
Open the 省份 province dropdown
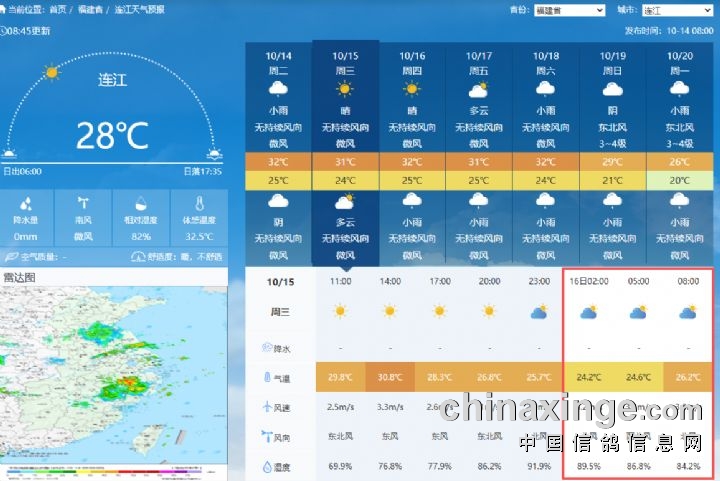point(571,10)
